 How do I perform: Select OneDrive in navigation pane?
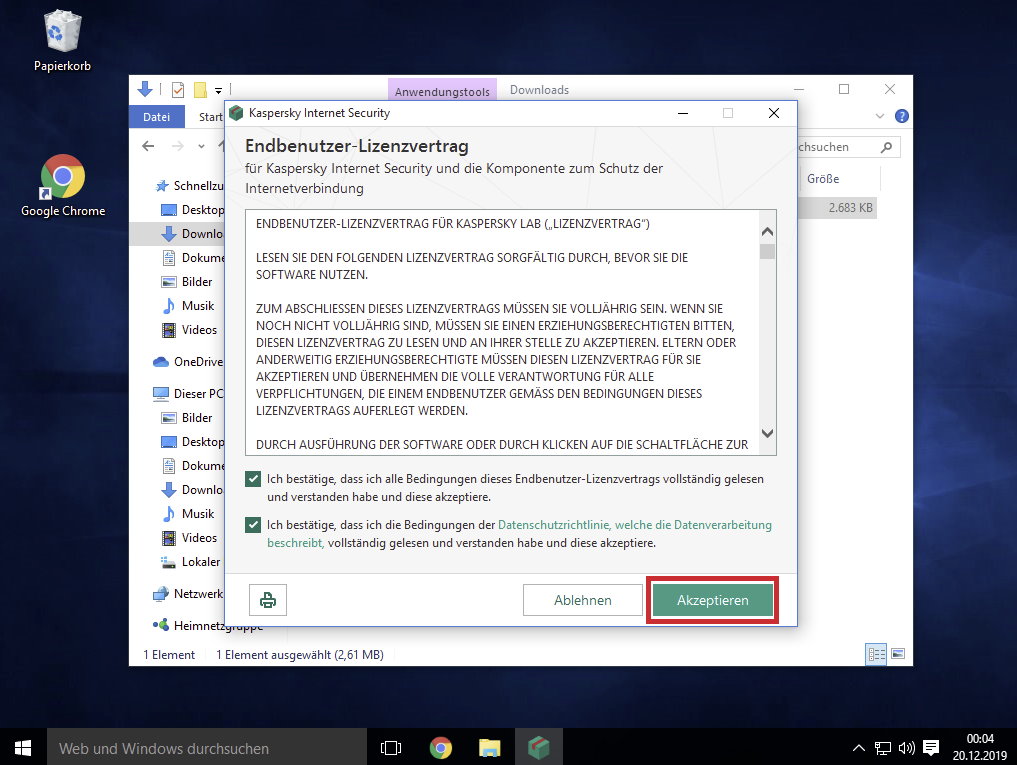coord(188,361)
